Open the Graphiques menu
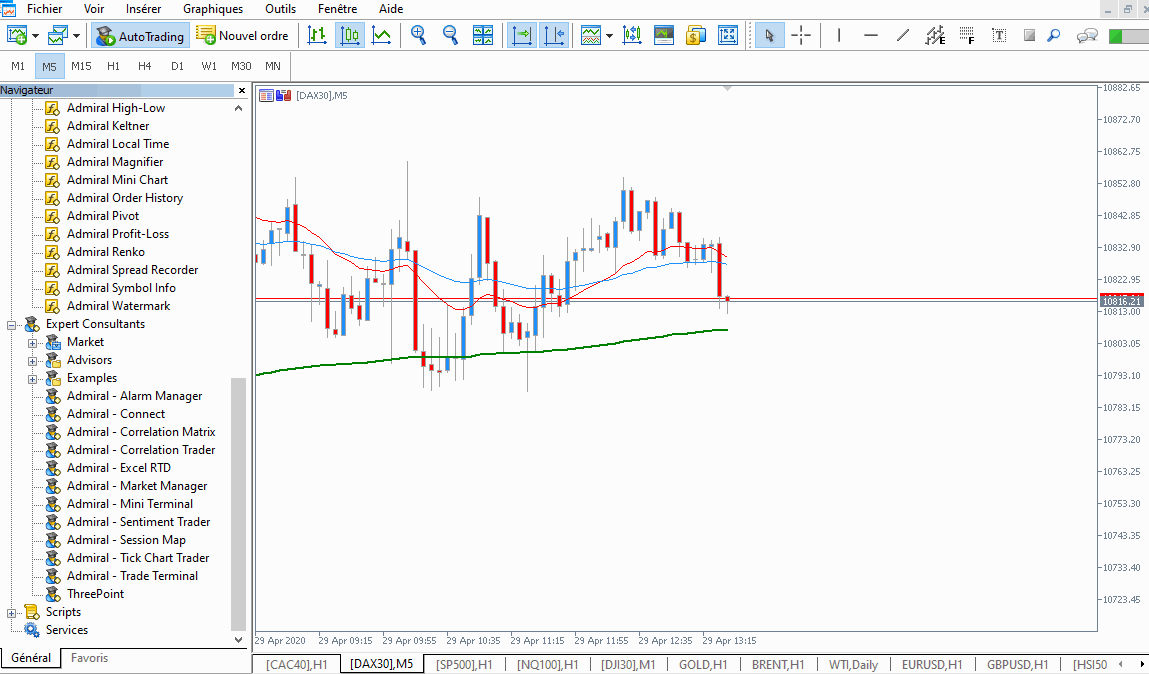 (x=212, y=9)
